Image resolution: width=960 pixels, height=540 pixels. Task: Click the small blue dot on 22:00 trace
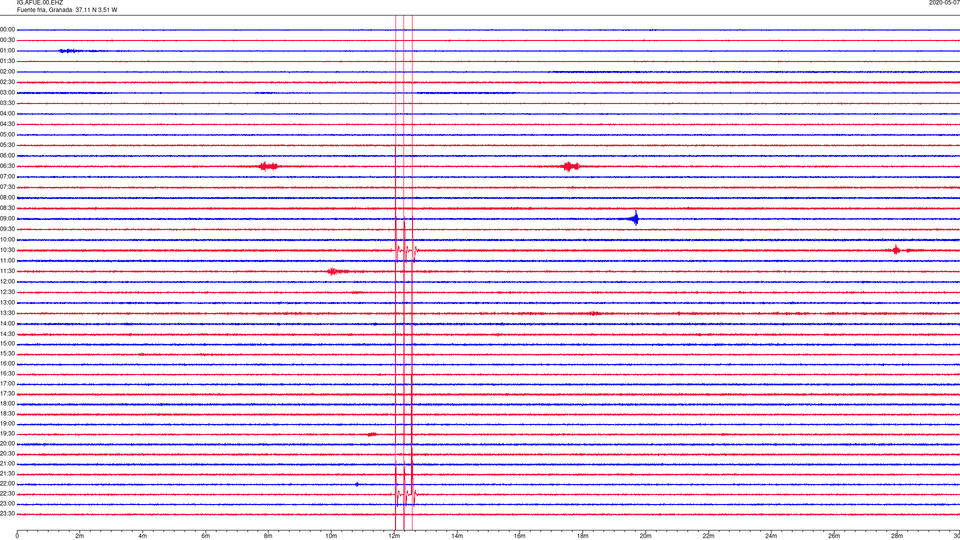(x=357, y=484)
